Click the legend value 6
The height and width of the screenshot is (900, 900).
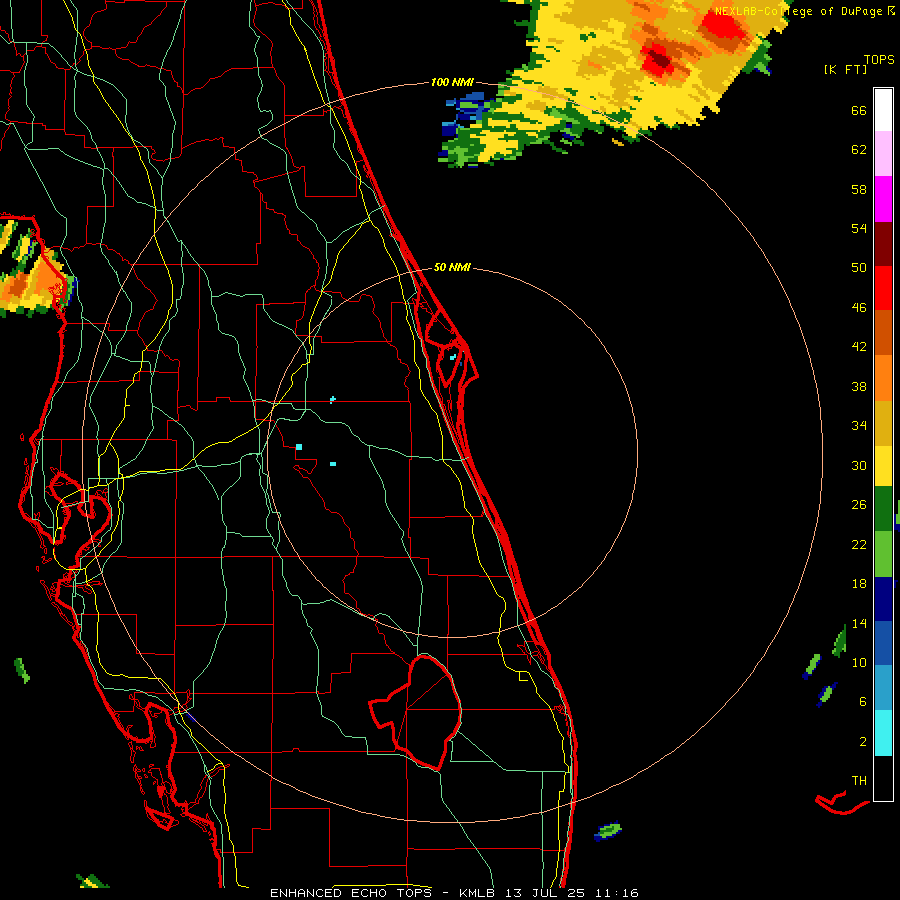[863, 702]
